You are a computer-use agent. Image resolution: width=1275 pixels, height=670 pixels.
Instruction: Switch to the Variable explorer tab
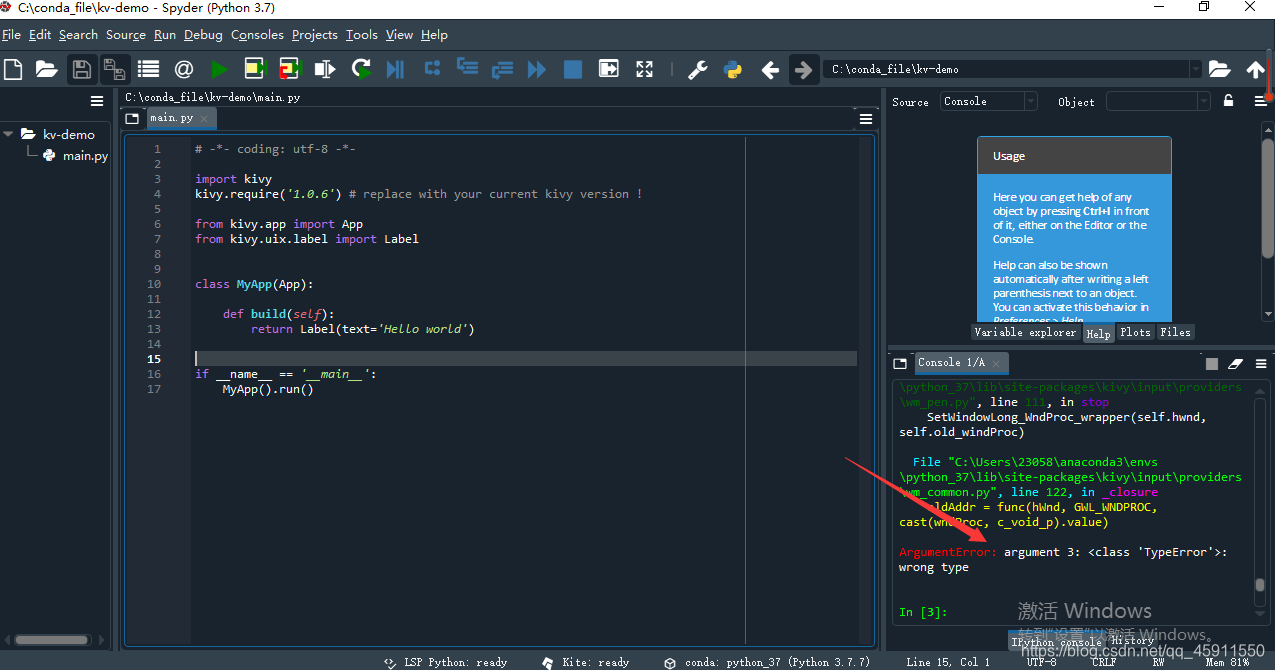pos(1025,332)
